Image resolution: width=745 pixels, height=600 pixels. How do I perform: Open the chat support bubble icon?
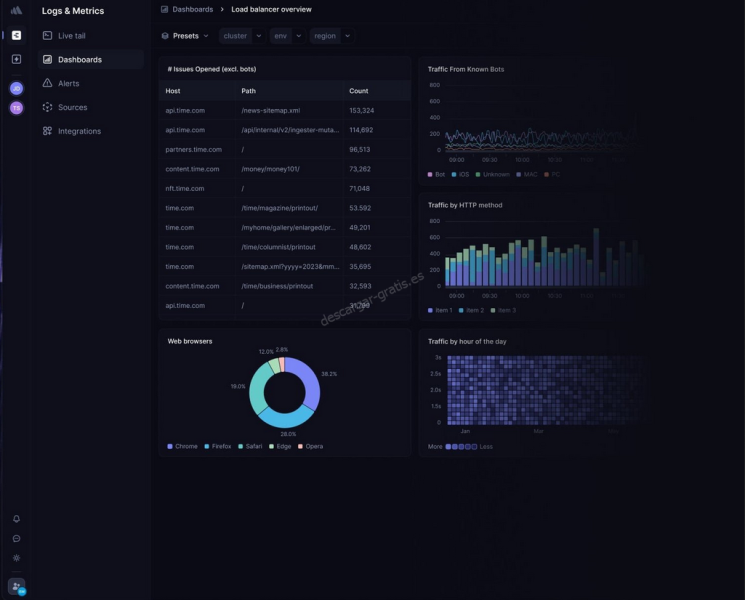click(16, 538)
